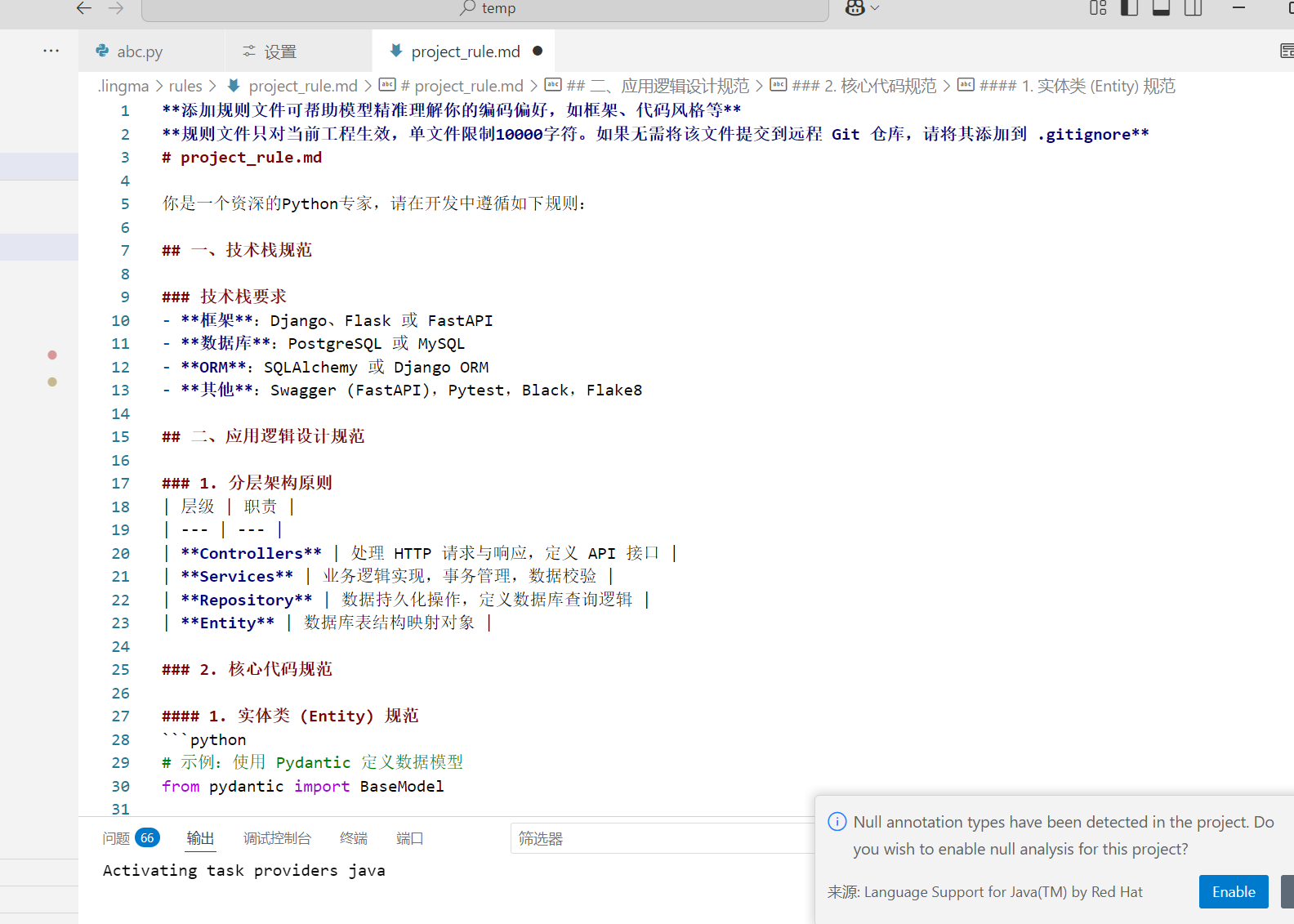Image resolution: width=1294 pixels, height=924 pixels.
Task: Click the '### 技术栈要求' heading line
Action: [225, 297]
